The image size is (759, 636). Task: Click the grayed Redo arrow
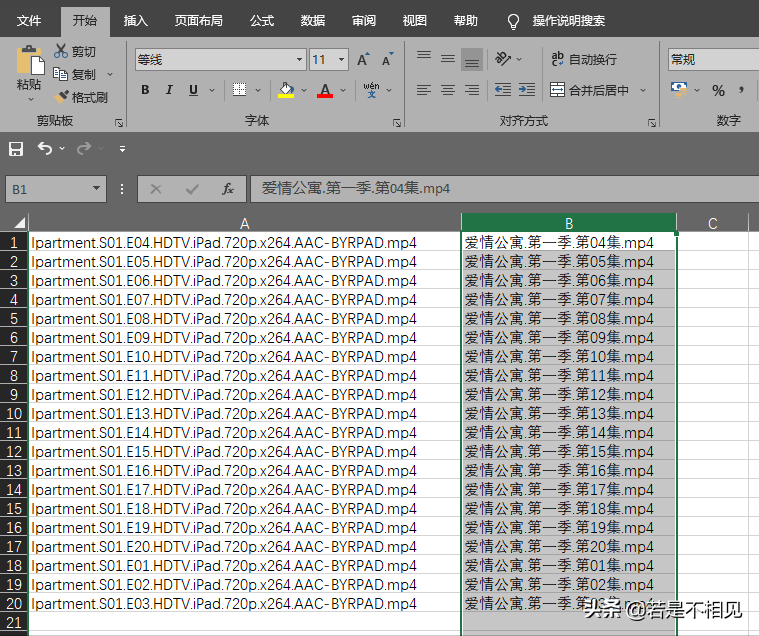pyautogui.click(x=84, y=148)
